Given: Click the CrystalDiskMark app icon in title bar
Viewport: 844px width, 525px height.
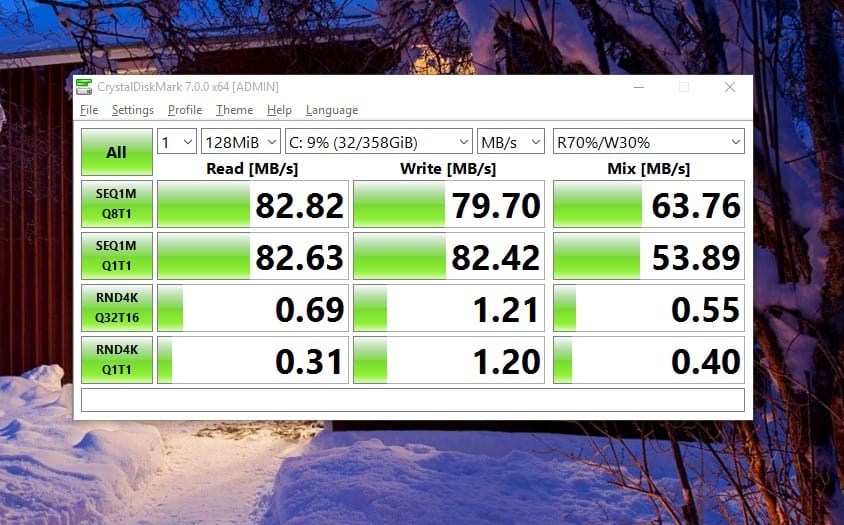Looking at the screenshot, I should pyautogui.click(x=86, y=87).
